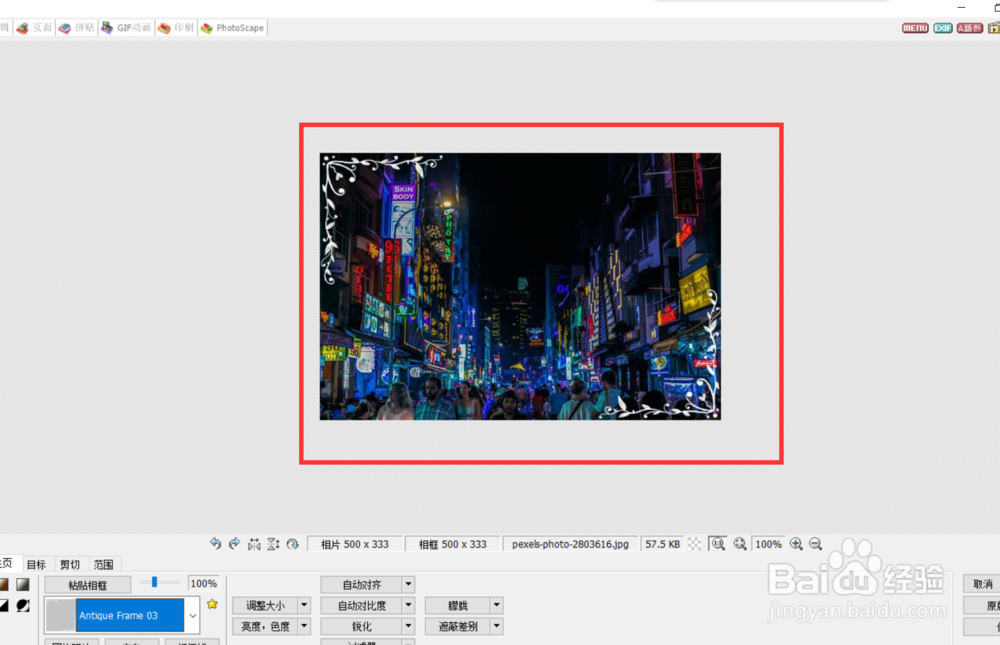Click the 朦胧 (Bloom) button
This screenshot has height=645, width=1000.
coord(457,605)
